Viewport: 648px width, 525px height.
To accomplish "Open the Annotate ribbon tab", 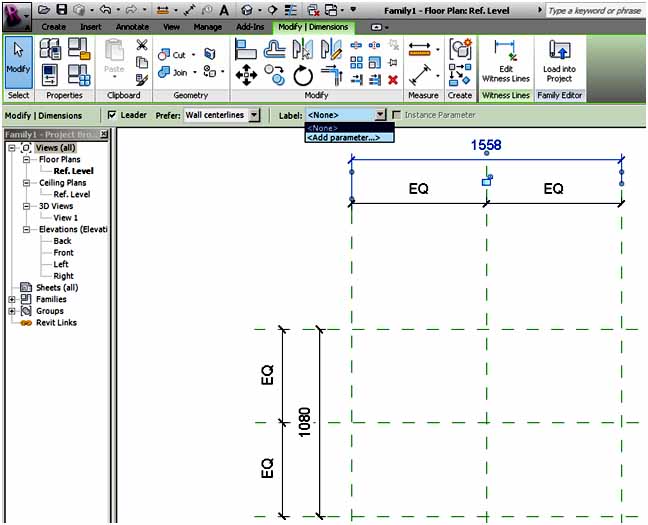I will [132, 27].
